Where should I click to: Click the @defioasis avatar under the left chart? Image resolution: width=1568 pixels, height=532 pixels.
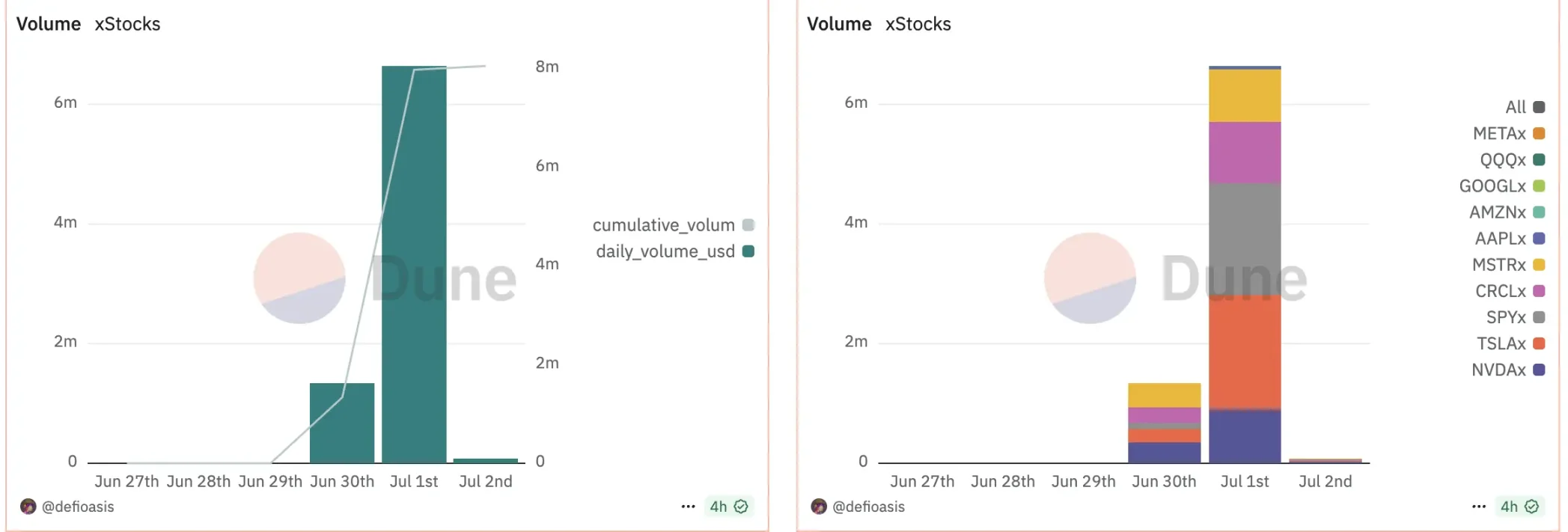click(28, 507)
